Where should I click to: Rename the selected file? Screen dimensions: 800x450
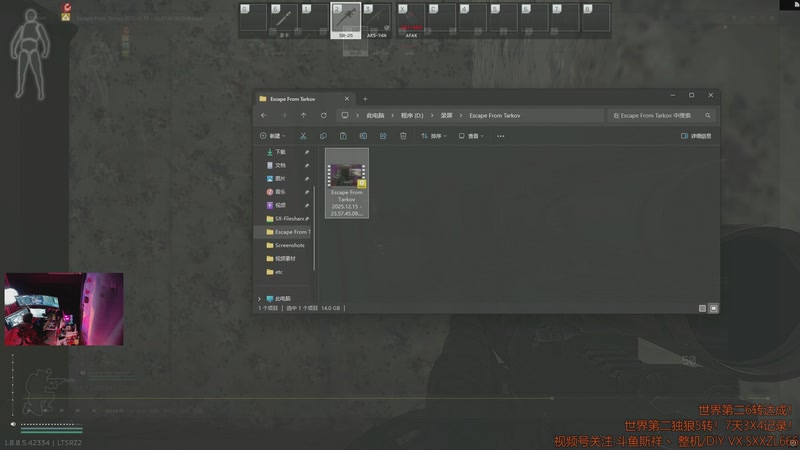pos(363,136)
